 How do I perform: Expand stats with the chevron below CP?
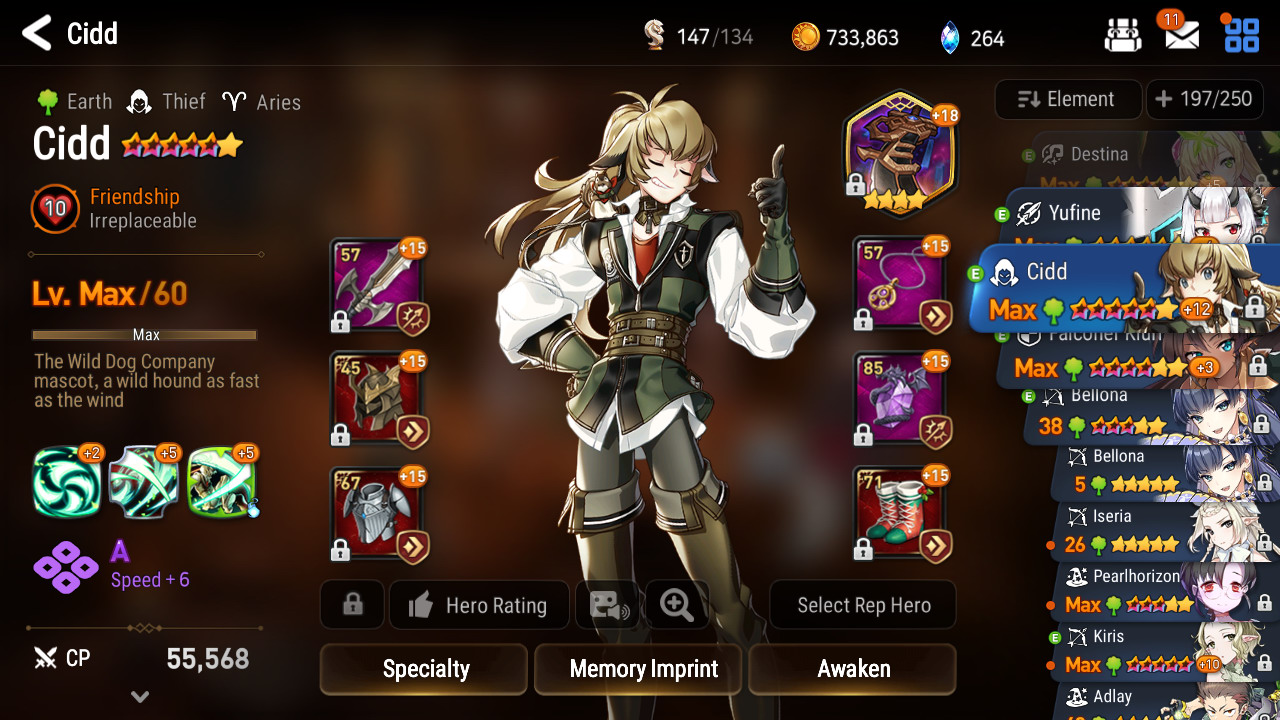point(140,697)
